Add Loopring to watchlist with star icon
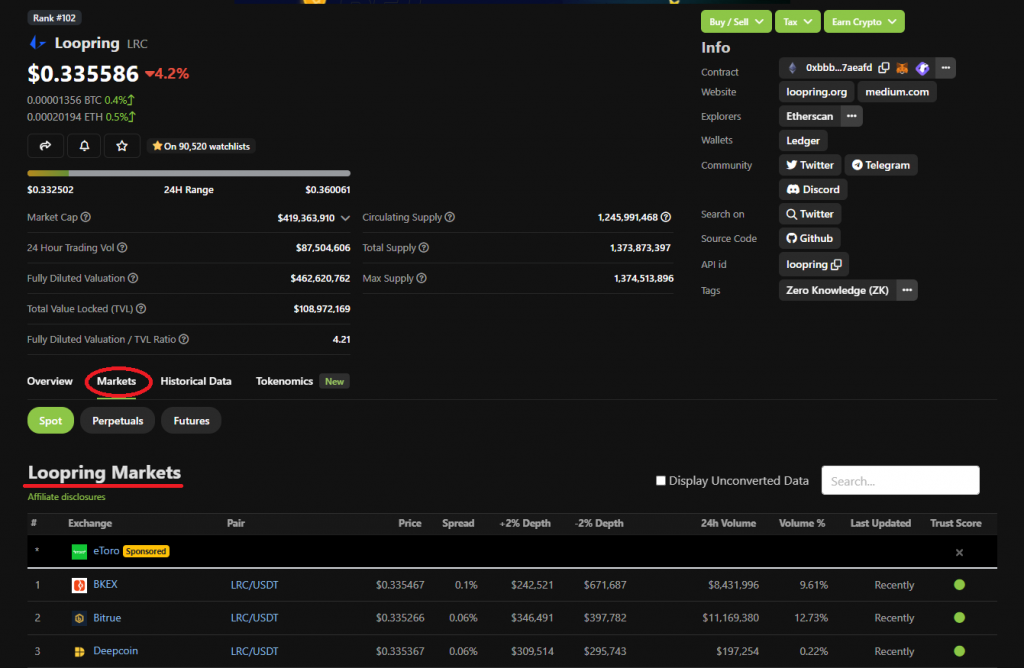Screen dimensions: 1024x668 [122, 146]
